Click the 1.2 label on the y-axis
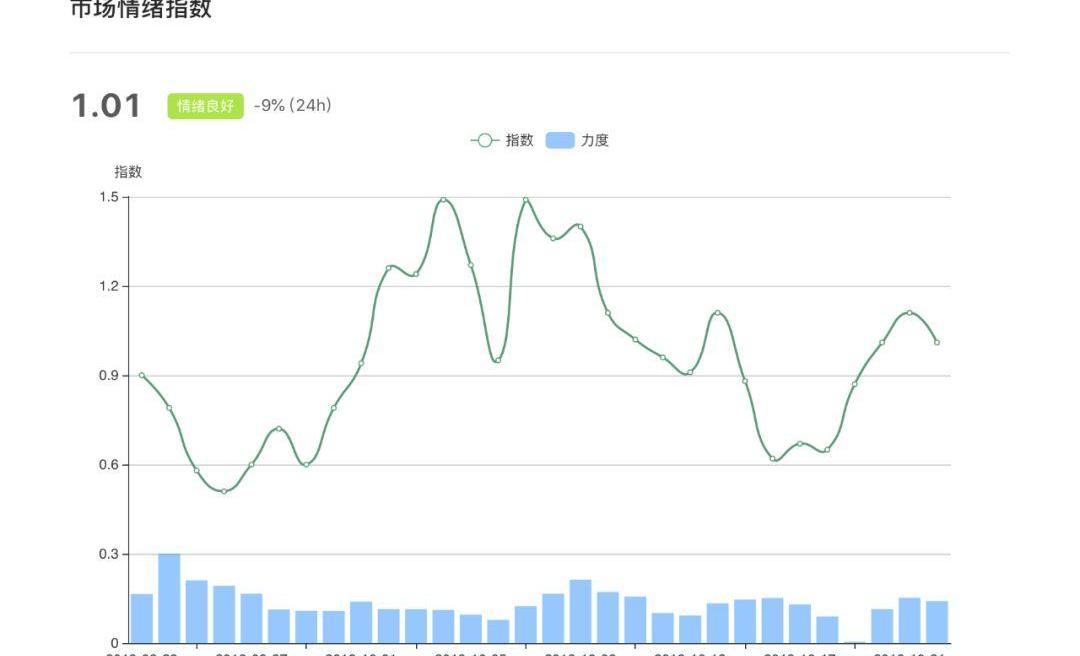Viewport: 1080px width, 656px height. pyautogui.click(x=108, y=286)
